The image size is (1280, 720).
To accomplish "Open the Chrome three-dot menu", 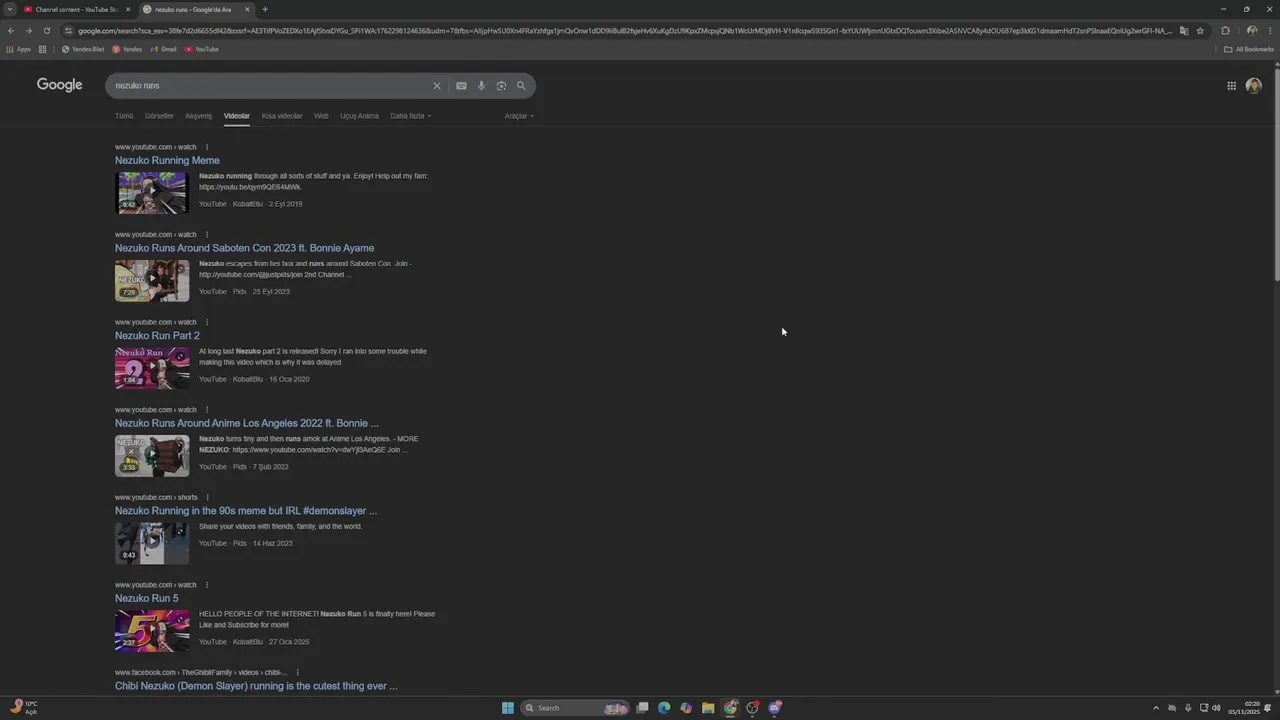I will (x=1269, y=31).
